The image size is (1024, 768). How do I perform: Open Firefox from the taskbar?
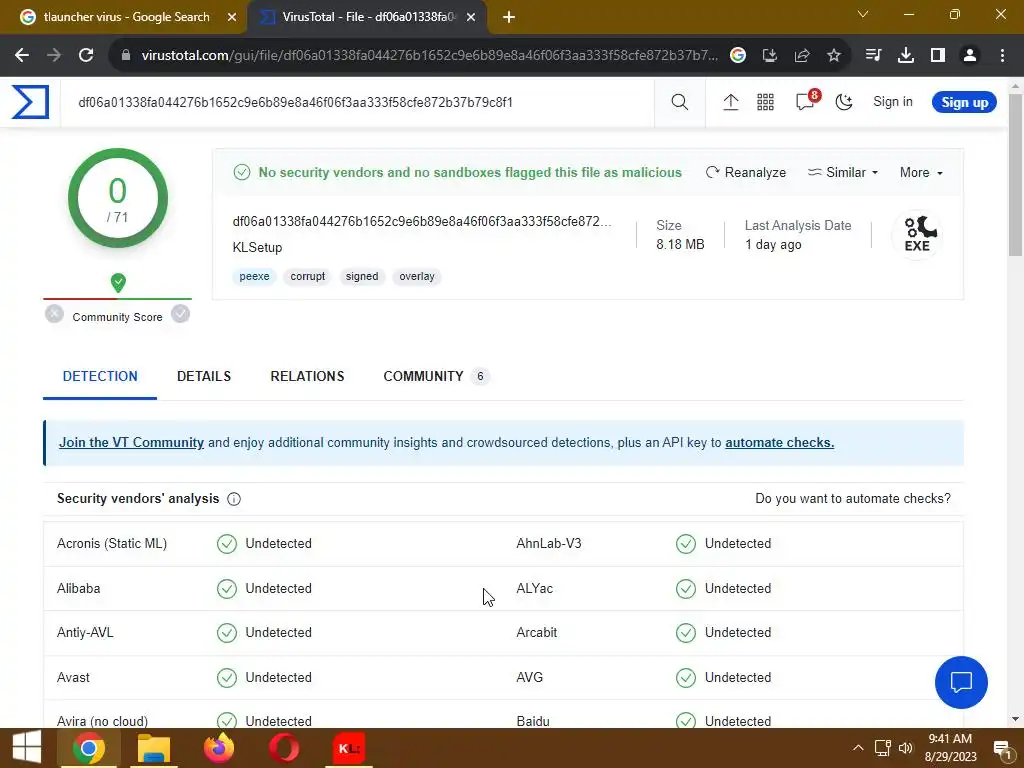pyautogui.click(x=219, y=748)
